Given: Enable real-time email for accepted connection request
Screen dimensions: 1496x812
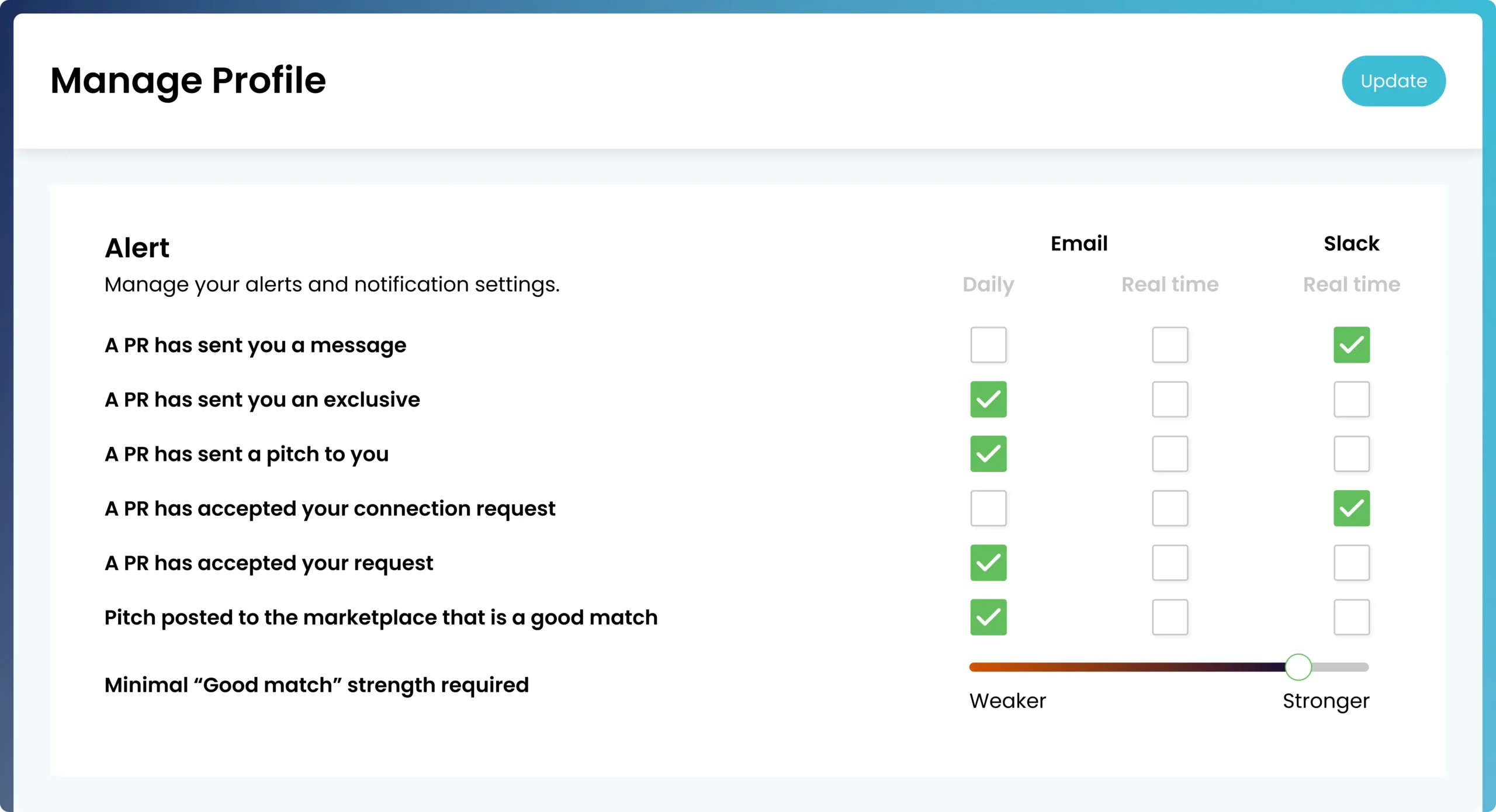Looking at the screenshot, I should click(1169, 508).
